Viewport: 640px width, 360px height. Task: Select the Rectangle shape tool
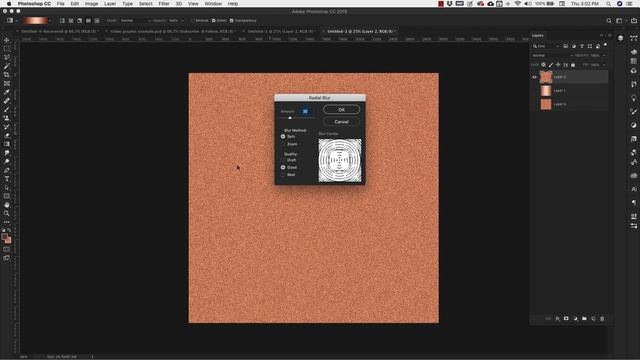click(7, 196)
